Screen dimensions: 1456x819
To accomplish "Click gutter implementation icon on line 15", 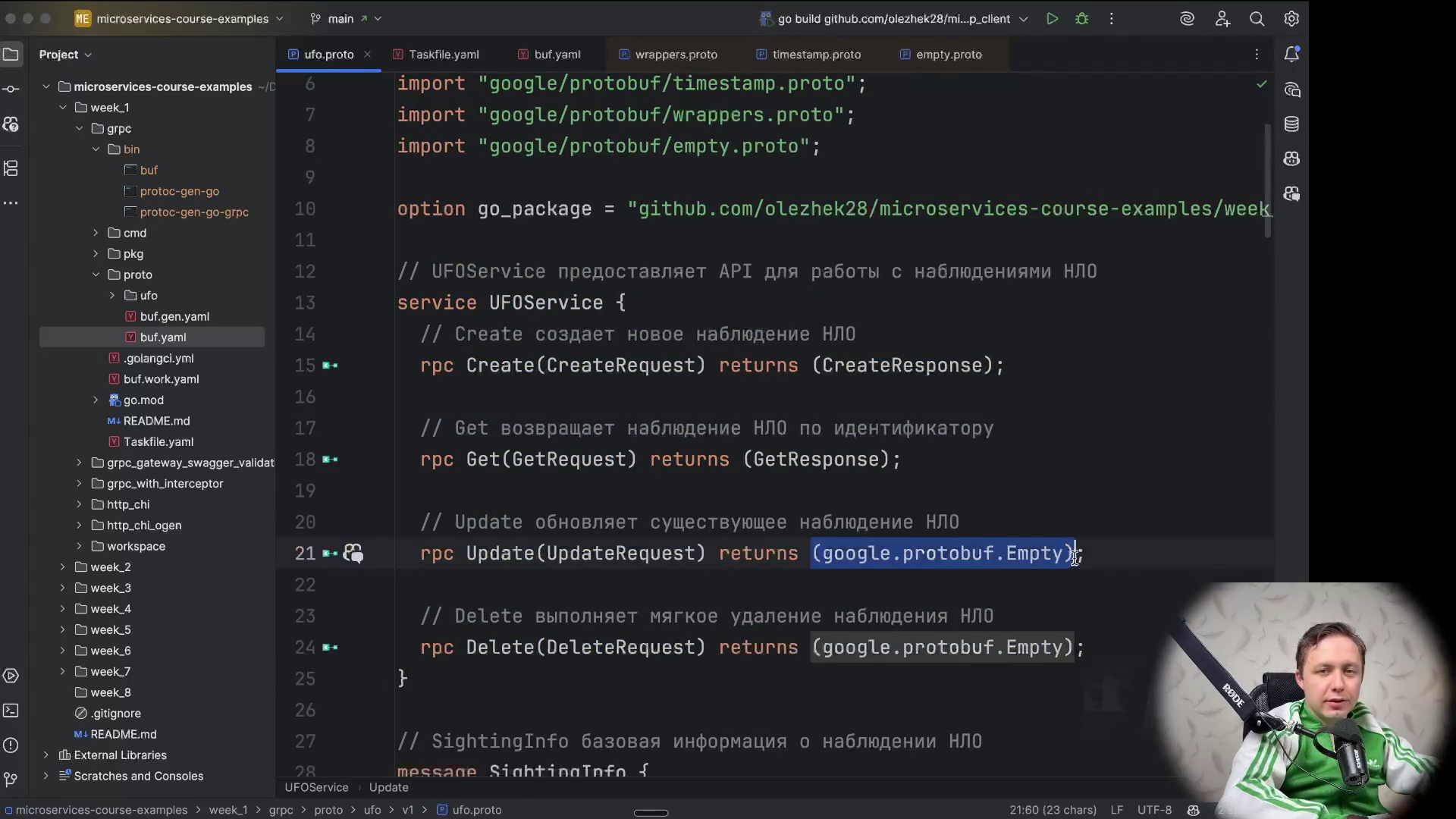I will pos(330,366).
